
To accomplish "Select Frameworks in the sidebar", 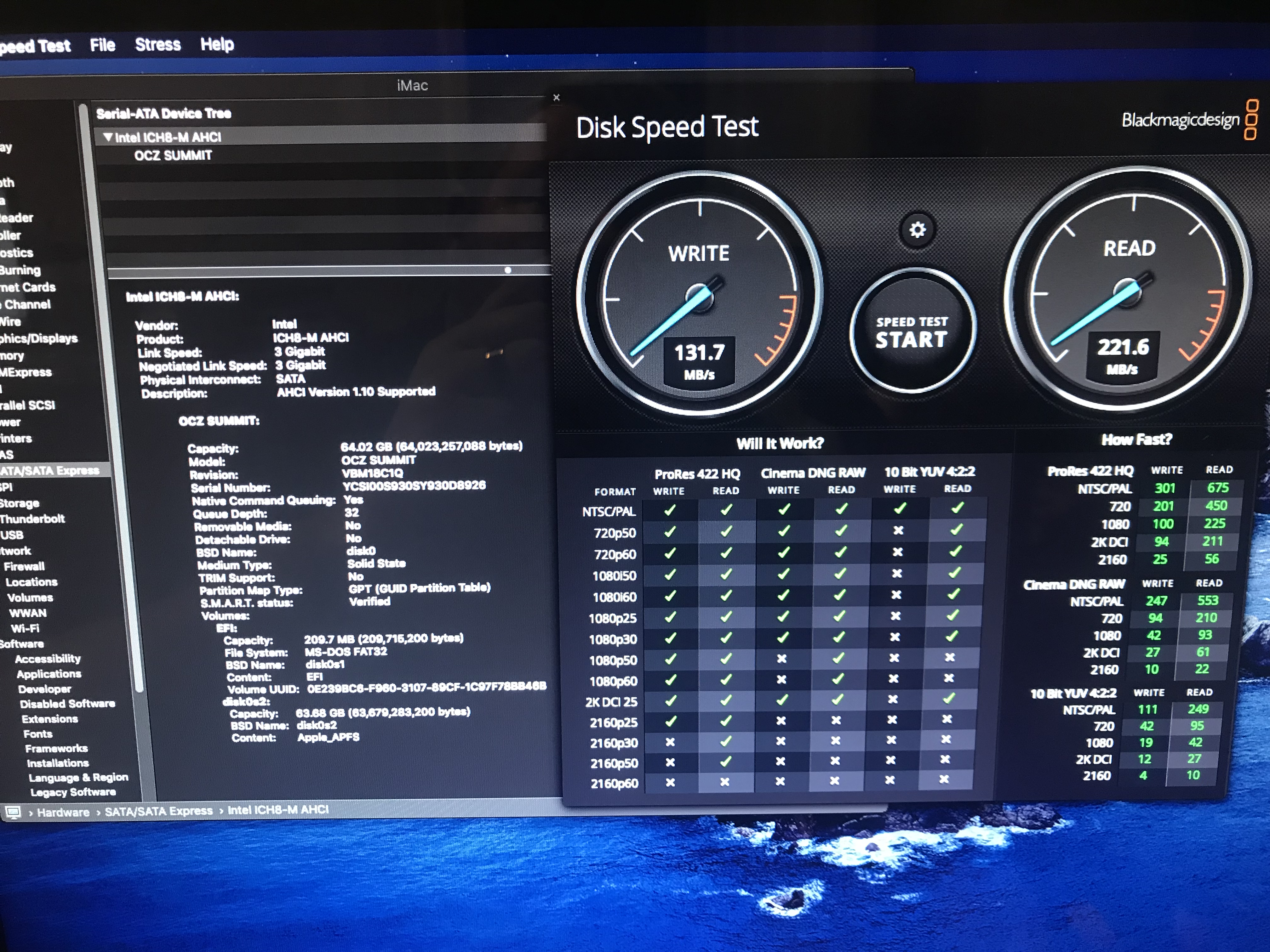I will point(56,748).
